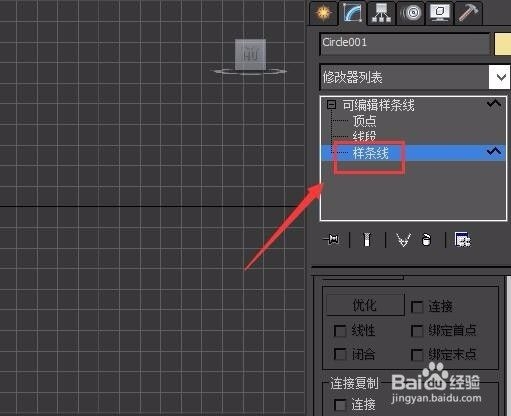Open the Create command panel tab
This screenshot has width=511, height=416.
point(323,13)
